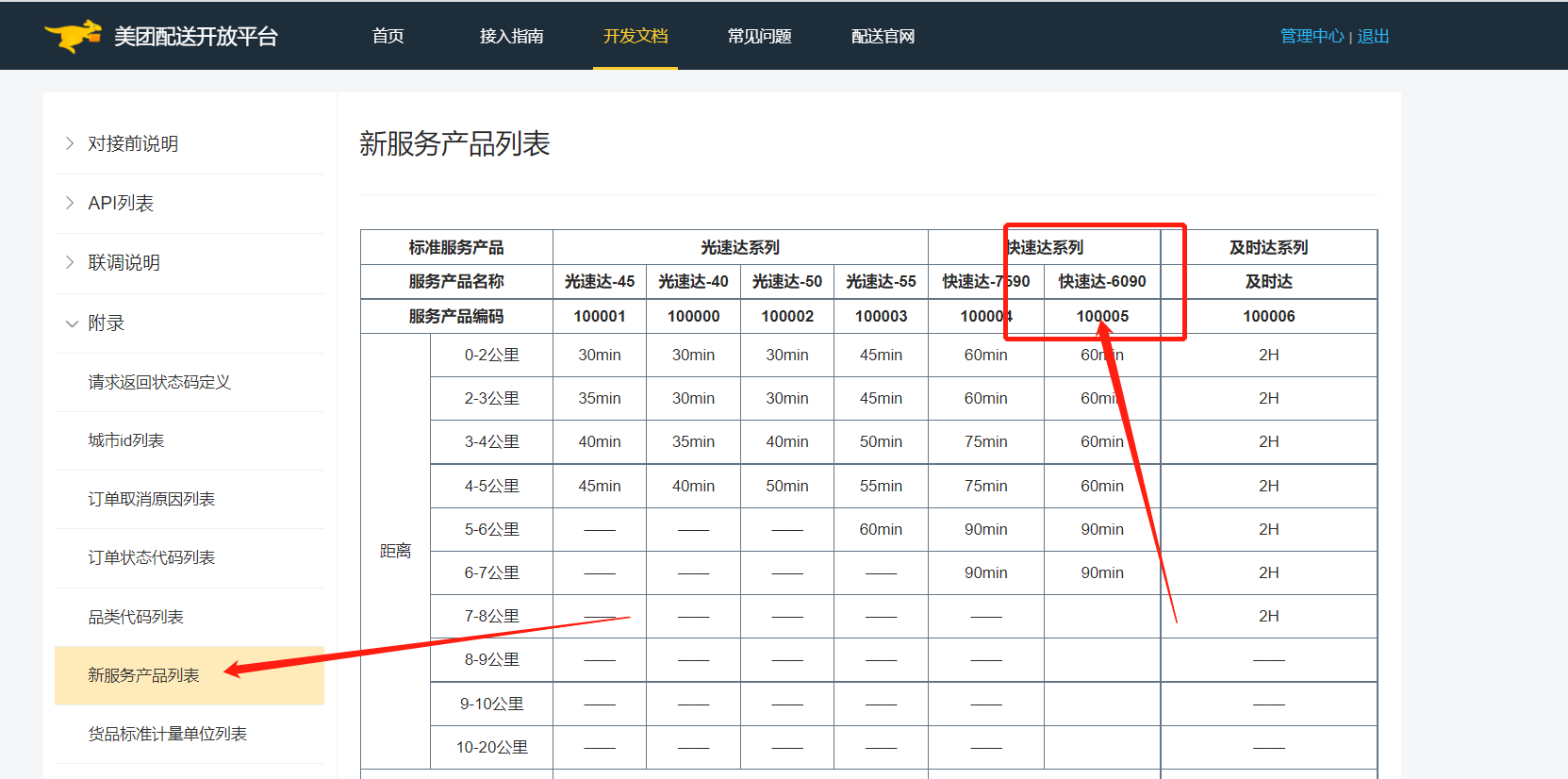Image resolution: width=1568 pixels, height=779 pixels.
Task: Click the 4-5公里 distance cell
Action: (491, 486)
